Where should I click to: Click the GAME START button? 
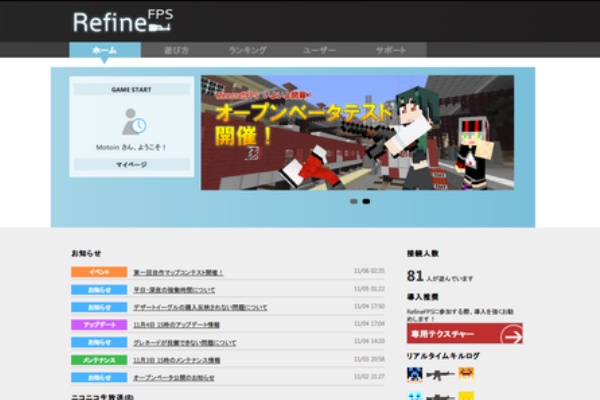pos(132,90)
